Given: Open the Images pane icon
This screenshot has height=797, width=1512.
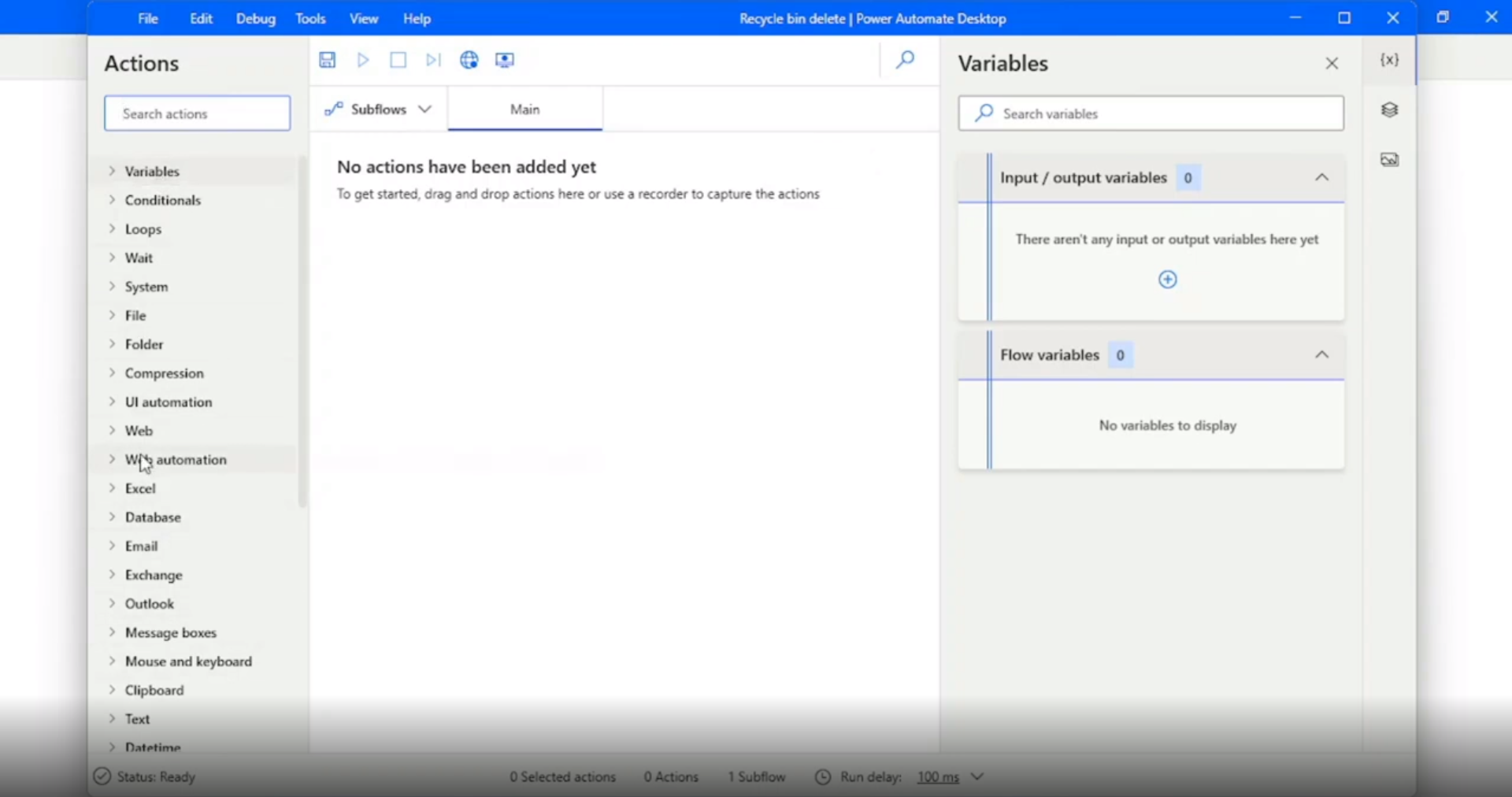Looking at the screenshot, I should [x=1390, y=160].
